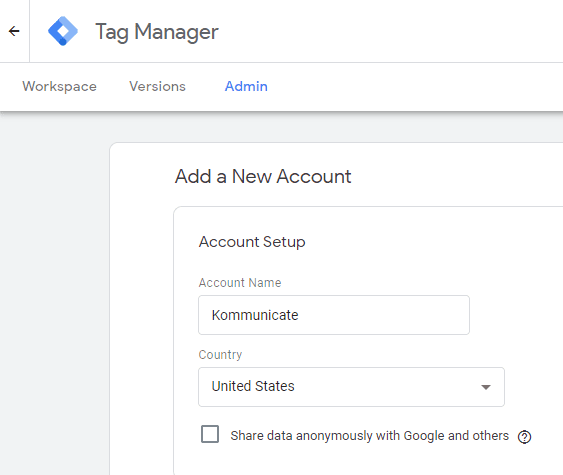Open the Country dropdown showing United States

tap(351, 387)
